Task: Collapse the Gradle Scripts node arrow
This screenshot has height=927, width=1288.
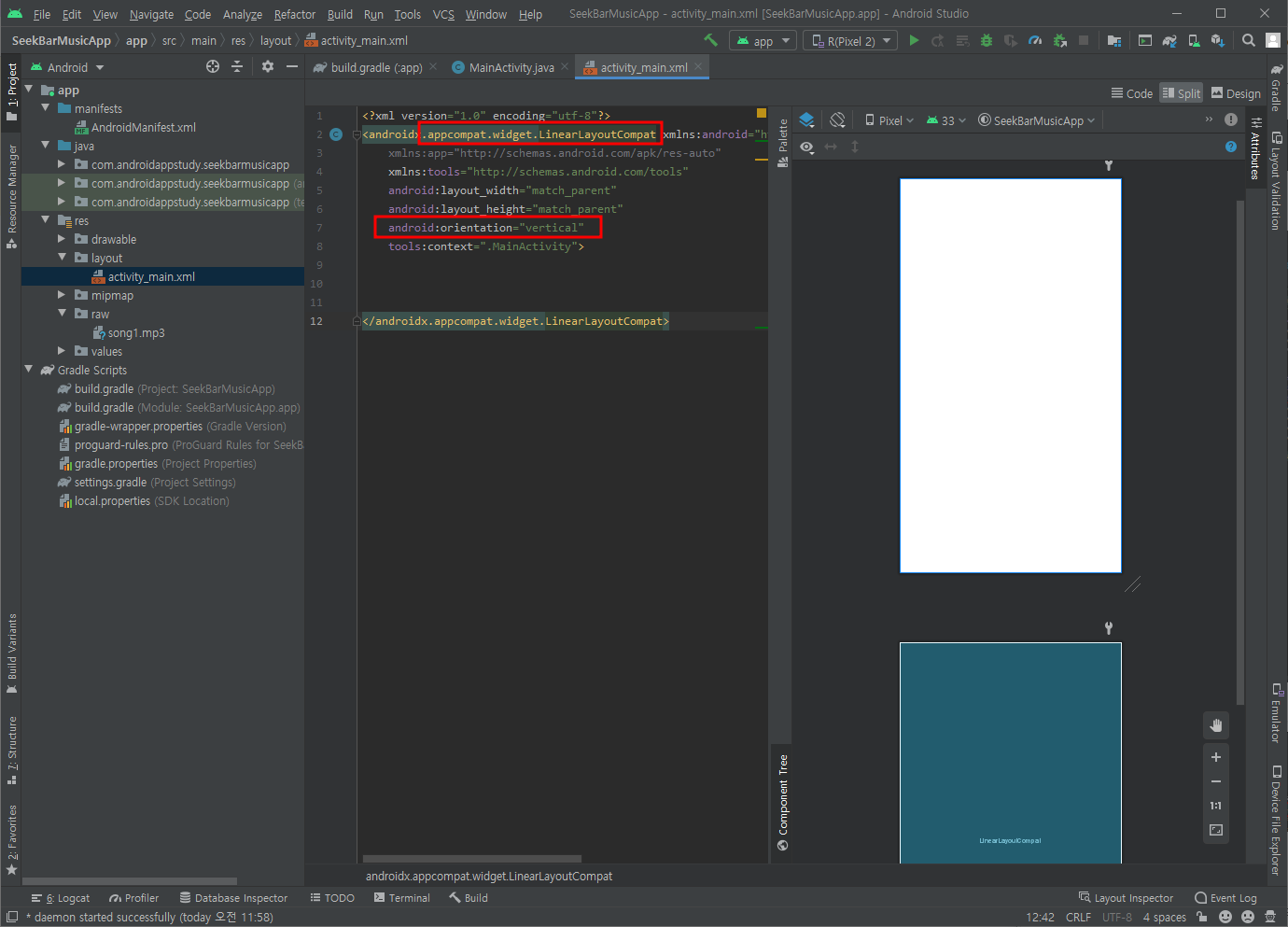Action: click(x=28, y=370)
